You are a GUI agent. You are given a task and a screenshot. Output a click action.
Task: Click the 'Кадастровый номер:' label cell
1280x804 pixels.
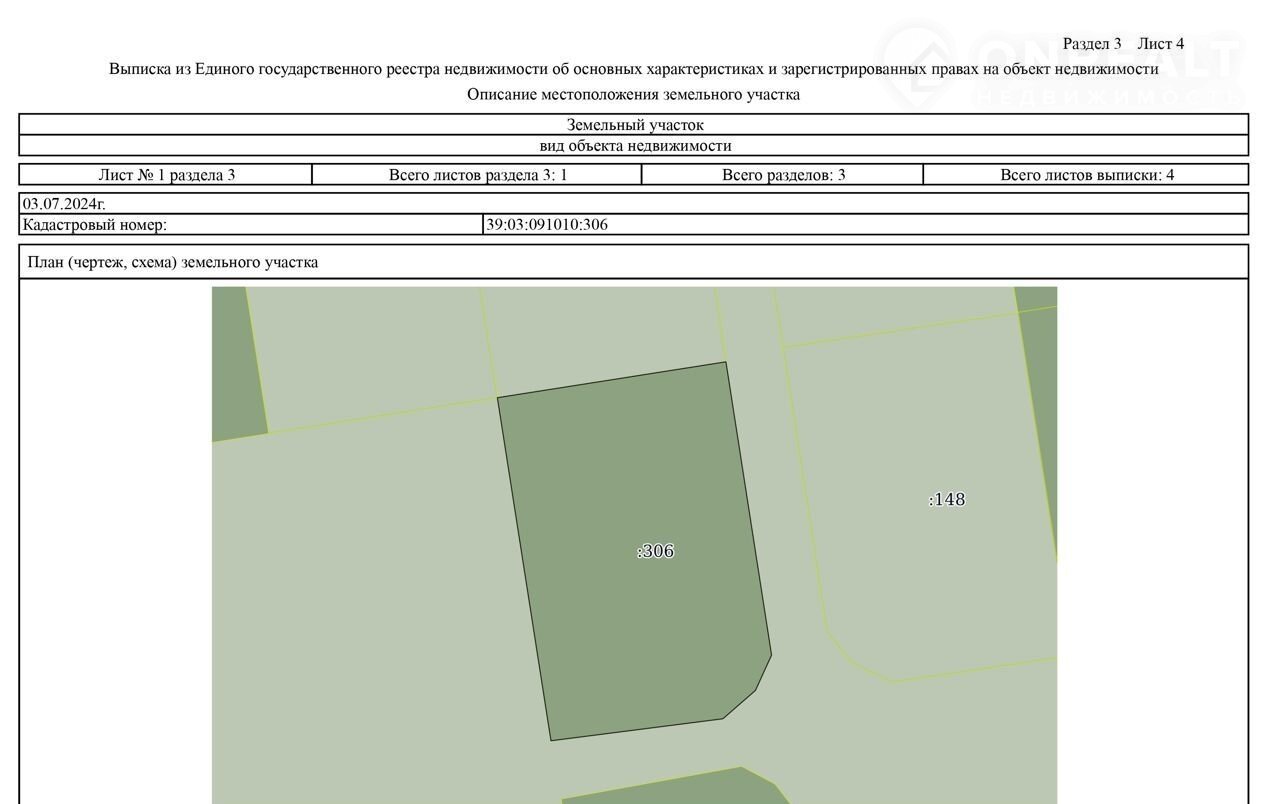tap(95, 225)
